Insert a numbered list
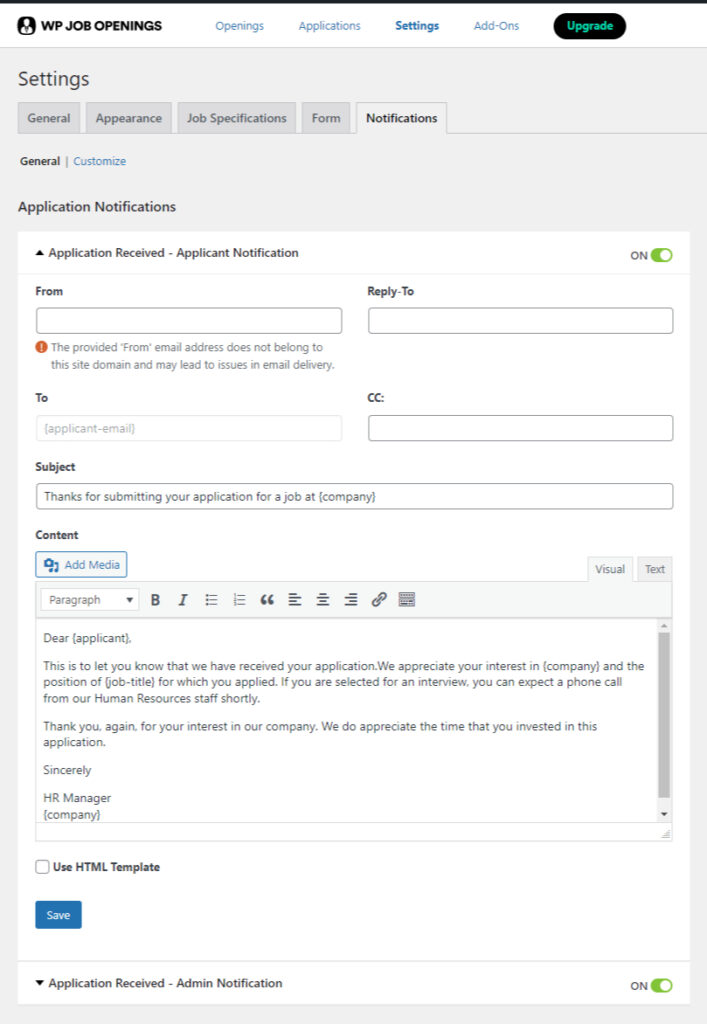 click(239, 600)
